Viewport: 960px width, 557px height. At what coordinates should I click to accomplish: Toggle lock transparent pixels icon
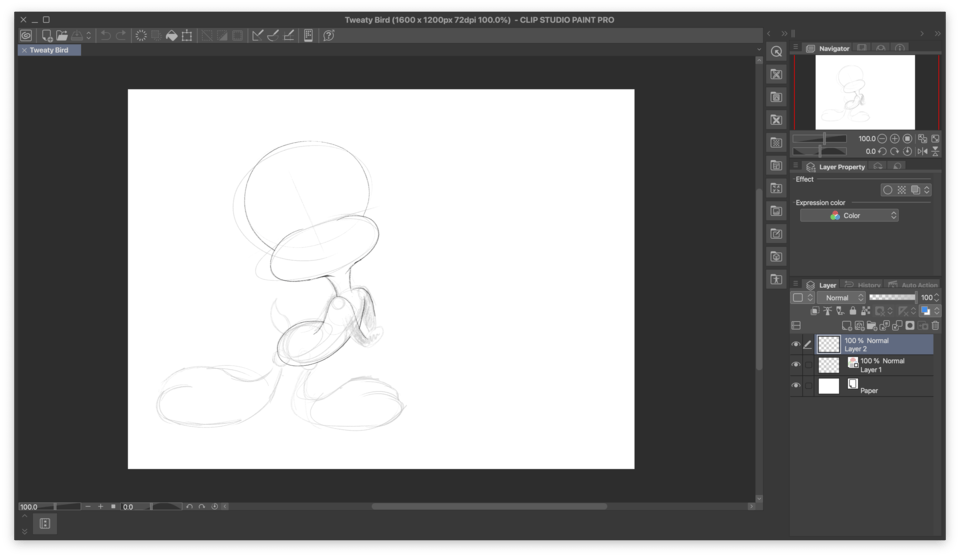point(865,311)
